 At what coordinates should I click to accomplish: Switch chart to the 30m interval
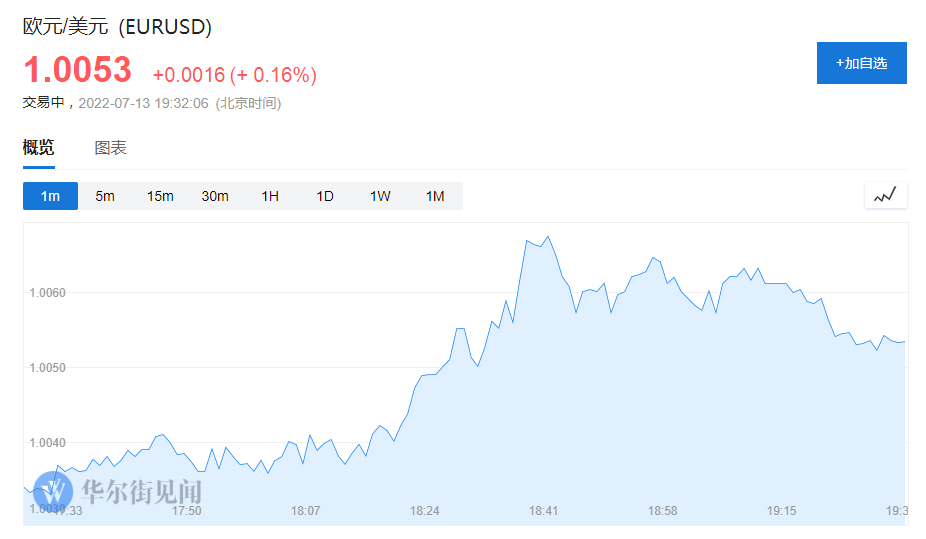(x=215, y=196)
